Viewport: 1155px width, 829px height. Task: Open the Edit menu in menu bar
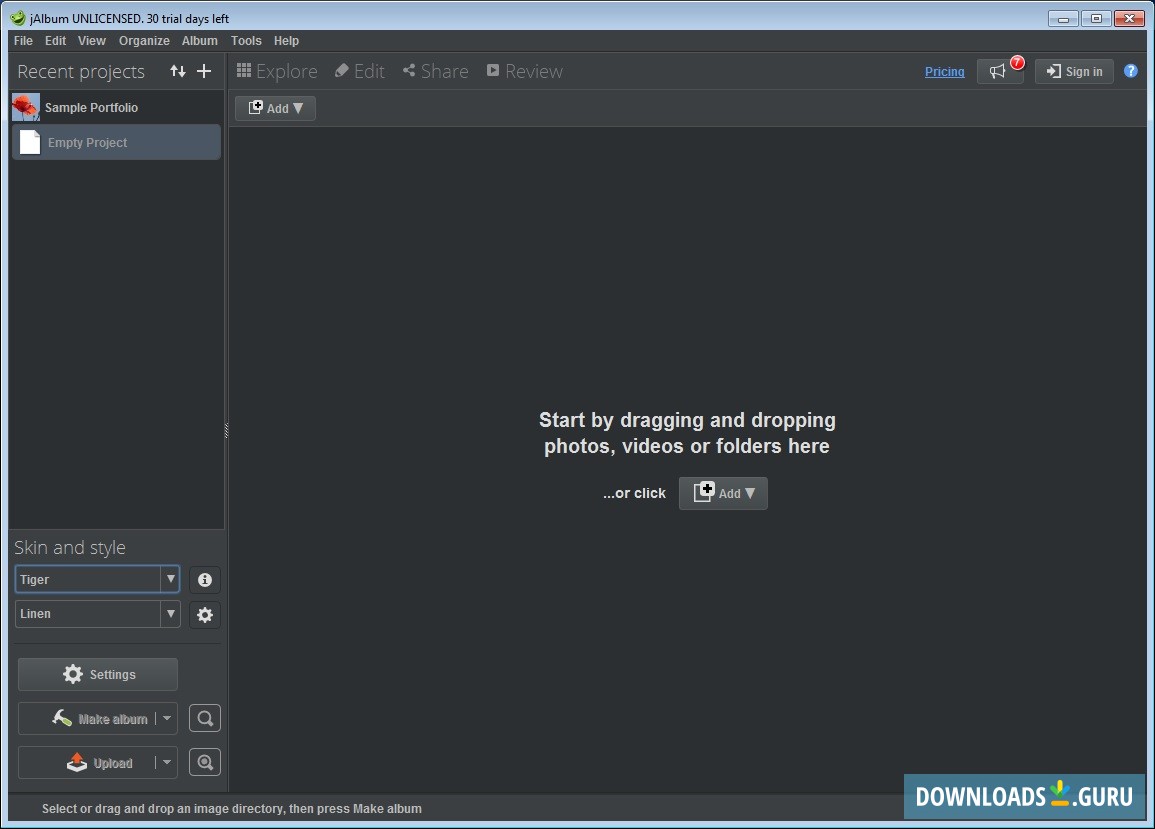[x=55, y=41]
